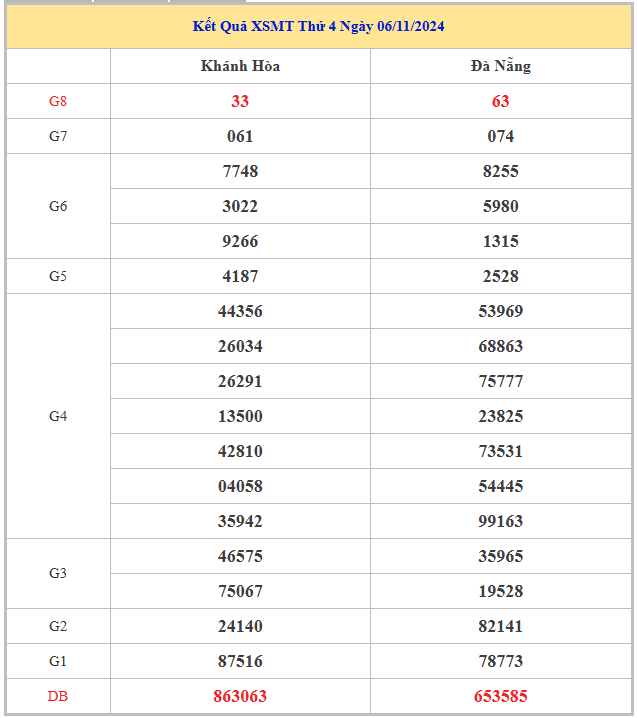Select the G3 result 46575

tap(240, 556)
